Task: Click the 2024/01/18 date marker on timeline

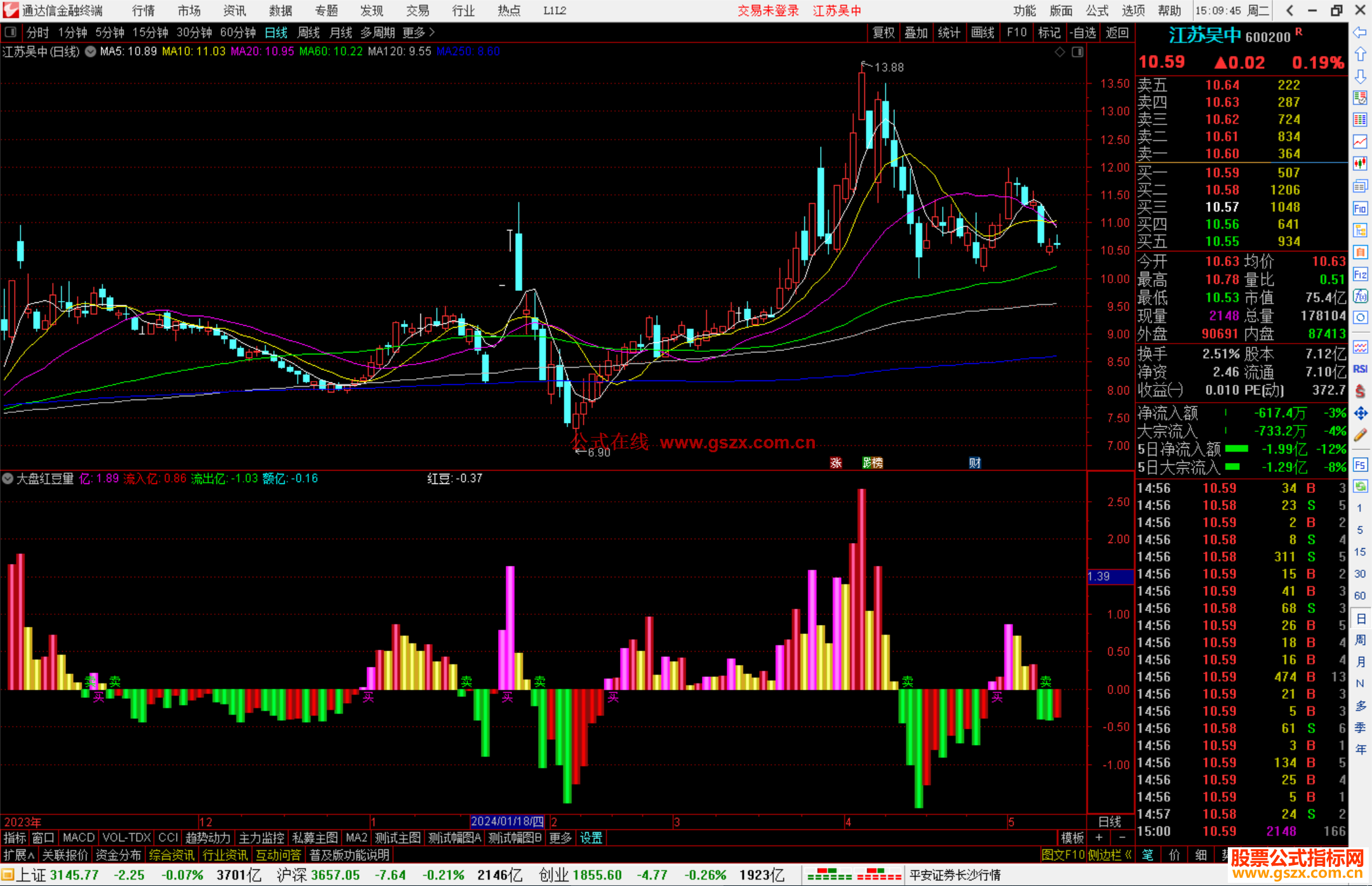Action: pos(507,821)
